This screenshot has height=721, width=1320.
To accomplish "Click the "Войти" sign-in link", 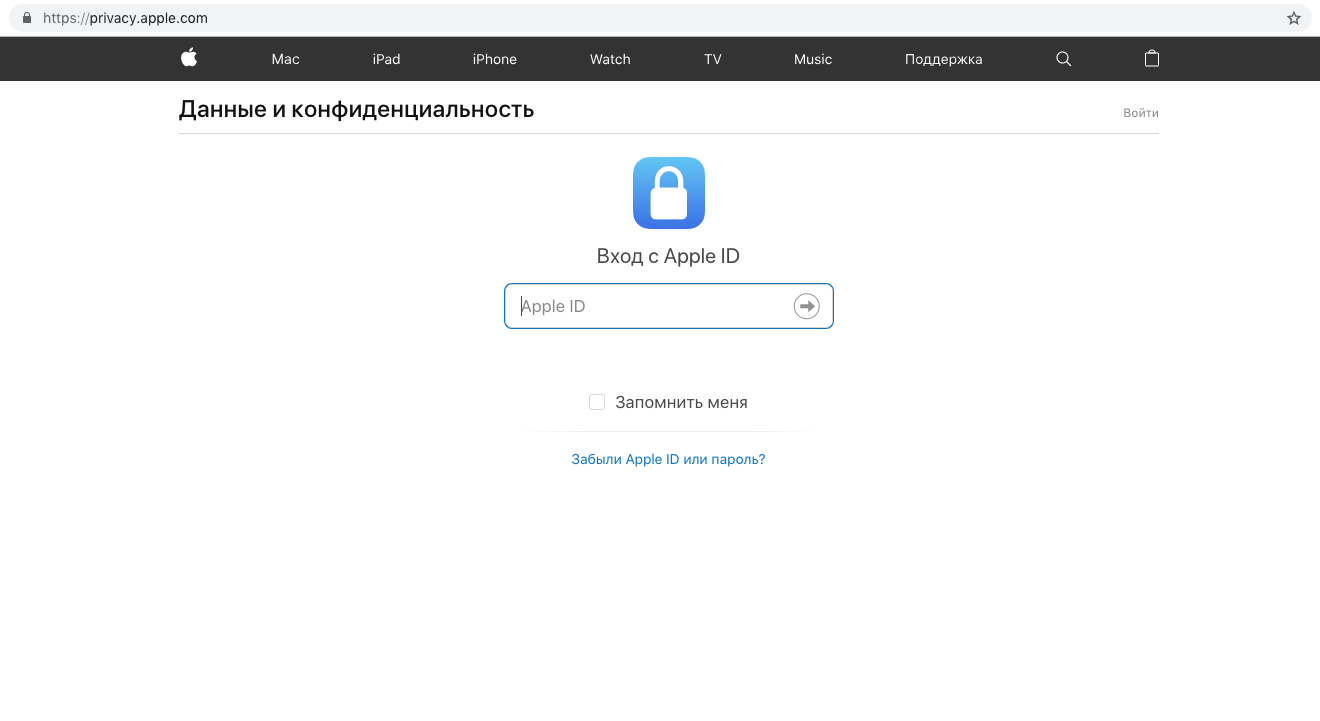I will click(x=1141, y=113).
